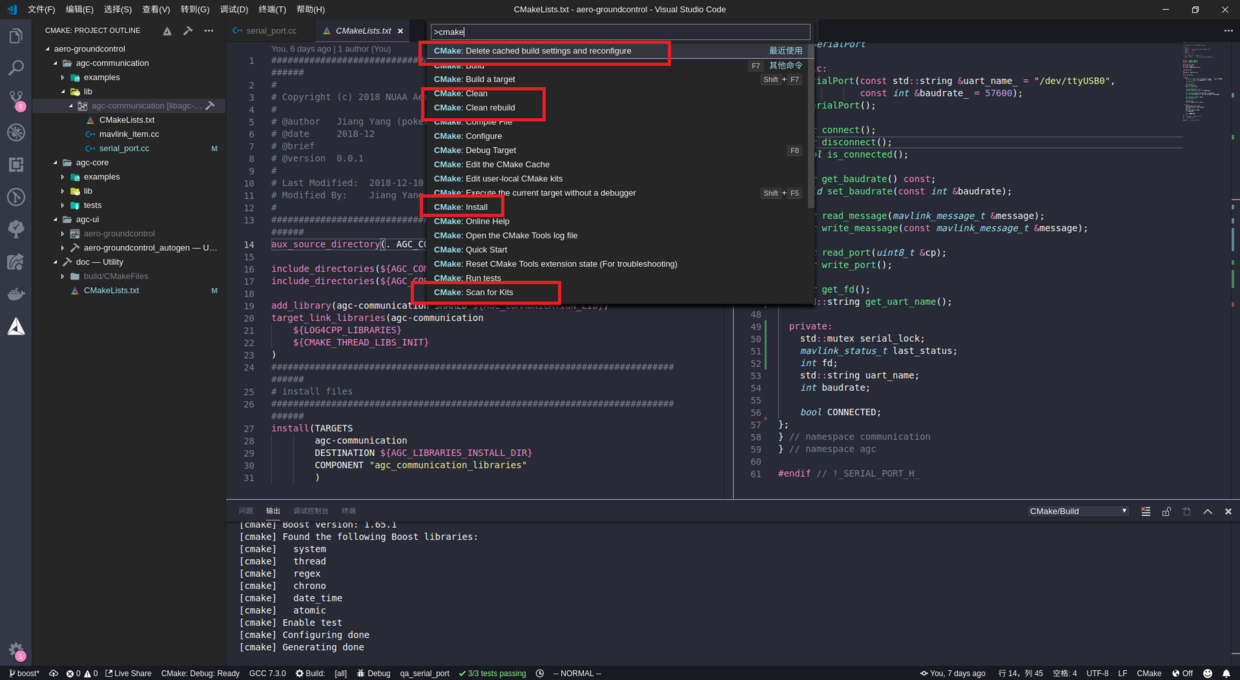
Task: Toggle output scroll lock icon
Action: pyautogui.click(x=1166, y=511)
